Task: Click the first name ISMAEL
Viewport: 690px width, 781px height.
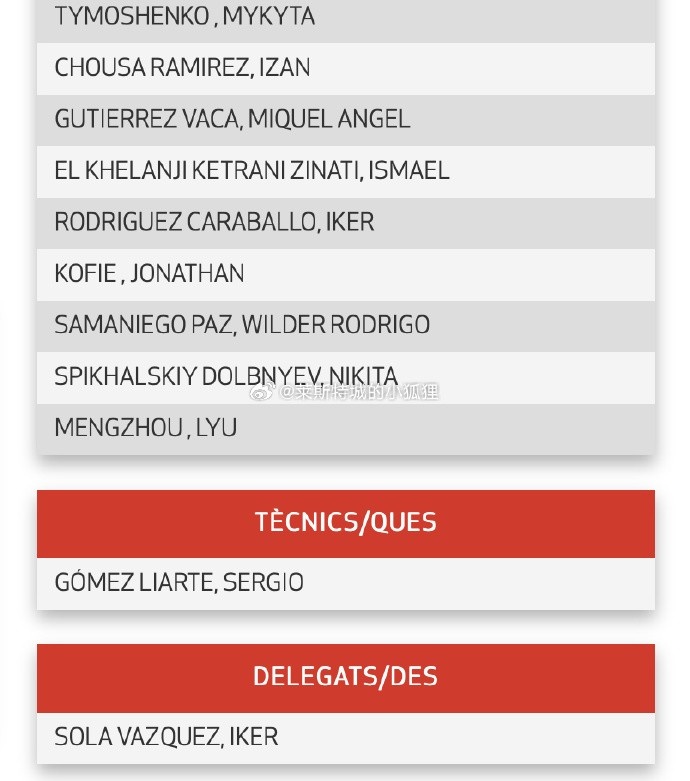Action: pos(409,171)
